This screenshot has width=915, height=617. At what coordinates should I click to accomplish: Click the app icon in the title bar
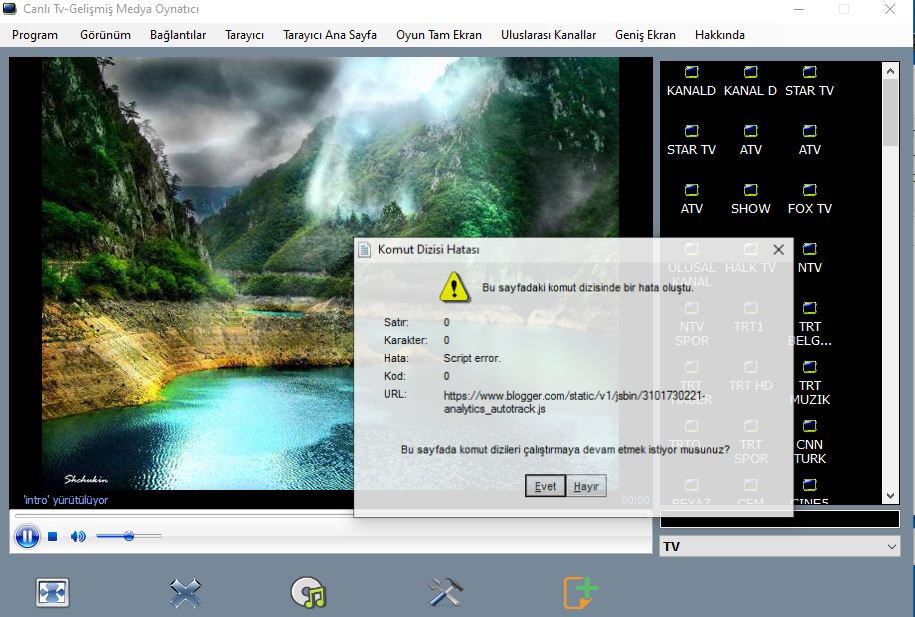[9, 9]
